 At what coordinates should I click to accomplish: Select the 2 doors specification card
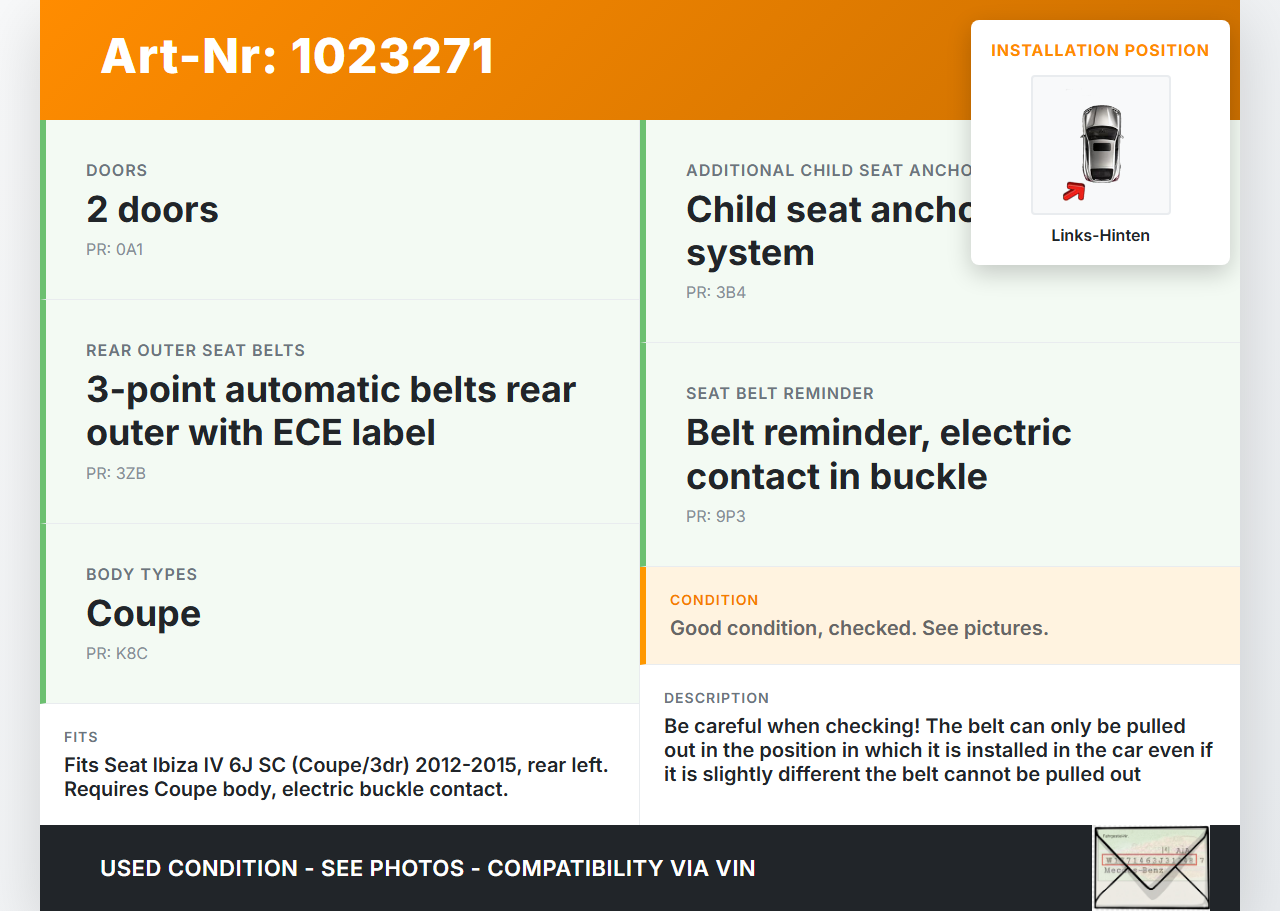340,210
